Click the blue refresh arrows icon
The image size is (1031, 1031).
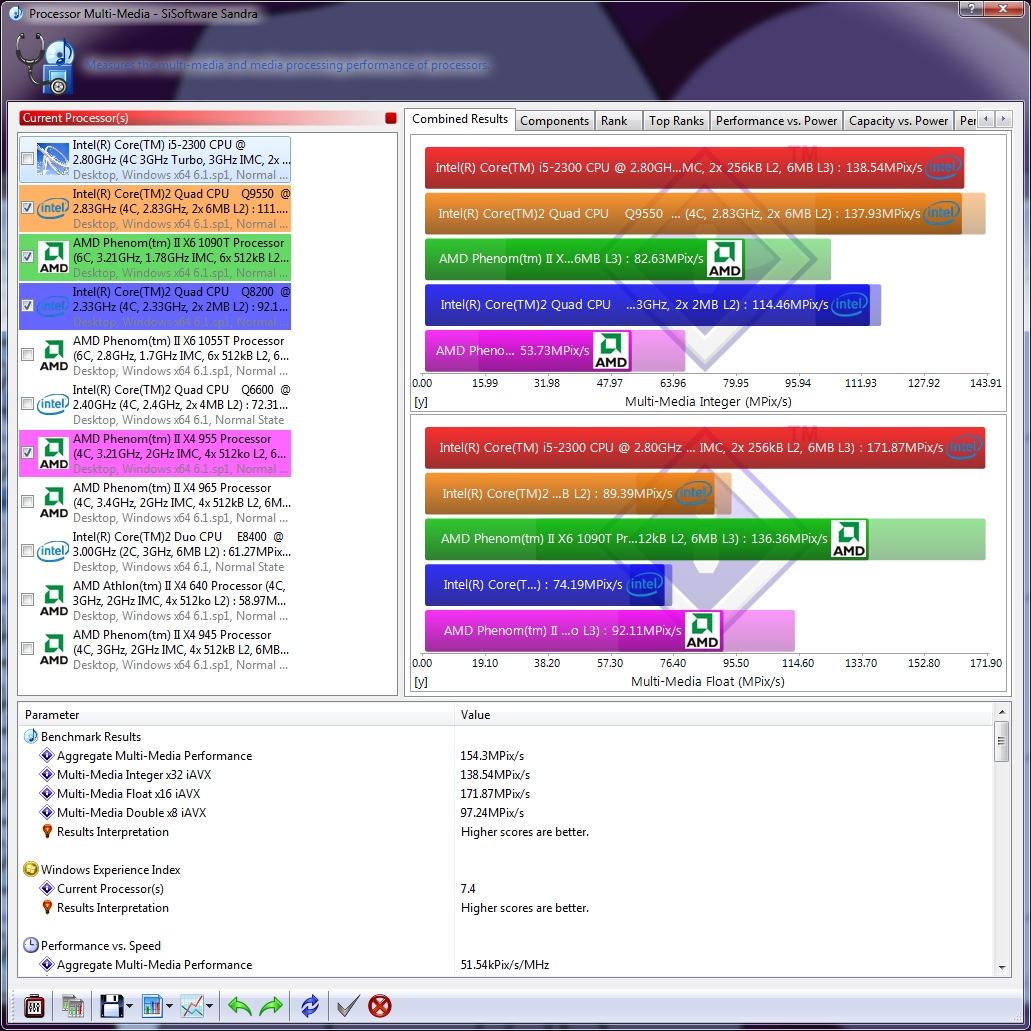(x=310, y=1006)
